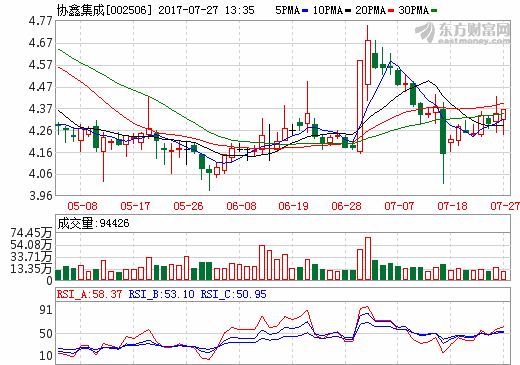Select the 20PMA legend label
The width and height of the screenshot is (520, 365).
click(x=371, y=11)
